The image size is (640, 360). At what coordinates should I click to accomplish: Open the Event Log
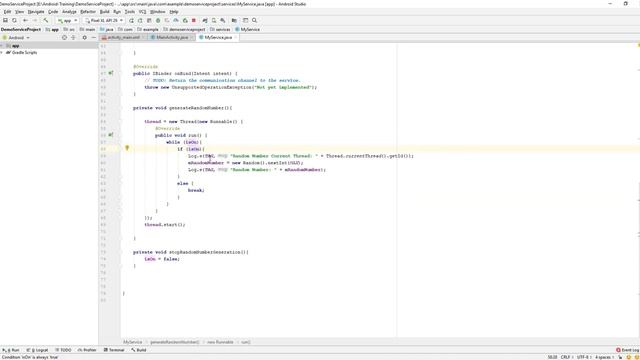[628, 350]
